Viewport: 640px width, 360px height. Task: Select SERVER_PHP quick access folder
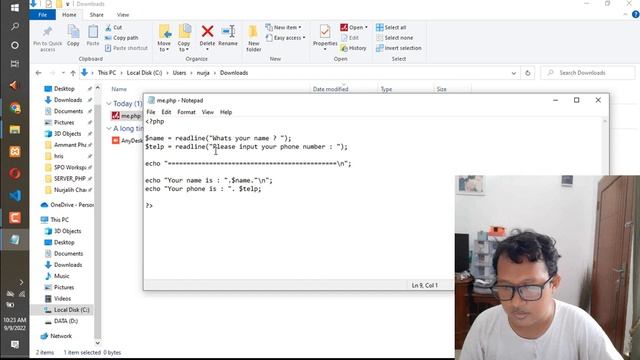pos(68,179)
